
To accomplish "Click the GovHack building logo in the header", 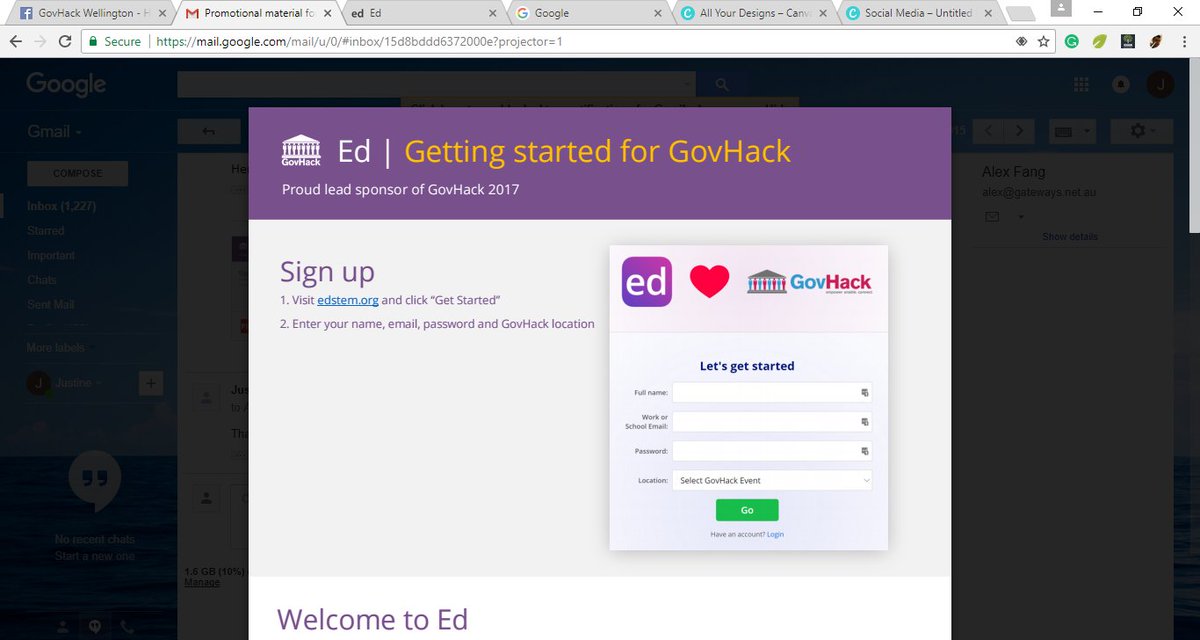I will pos(301,150).
